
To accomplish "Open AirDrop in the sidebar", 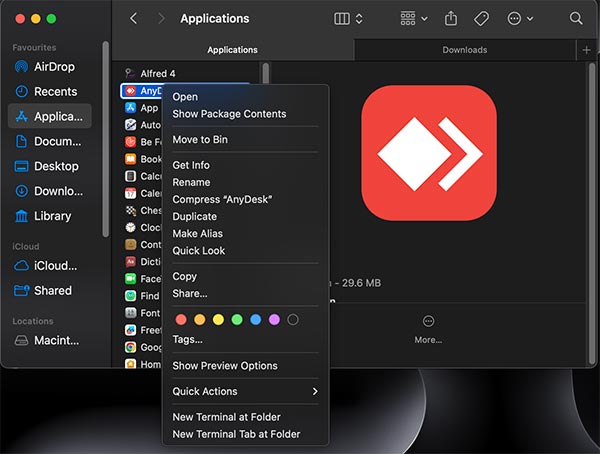I will coord(49,67).
